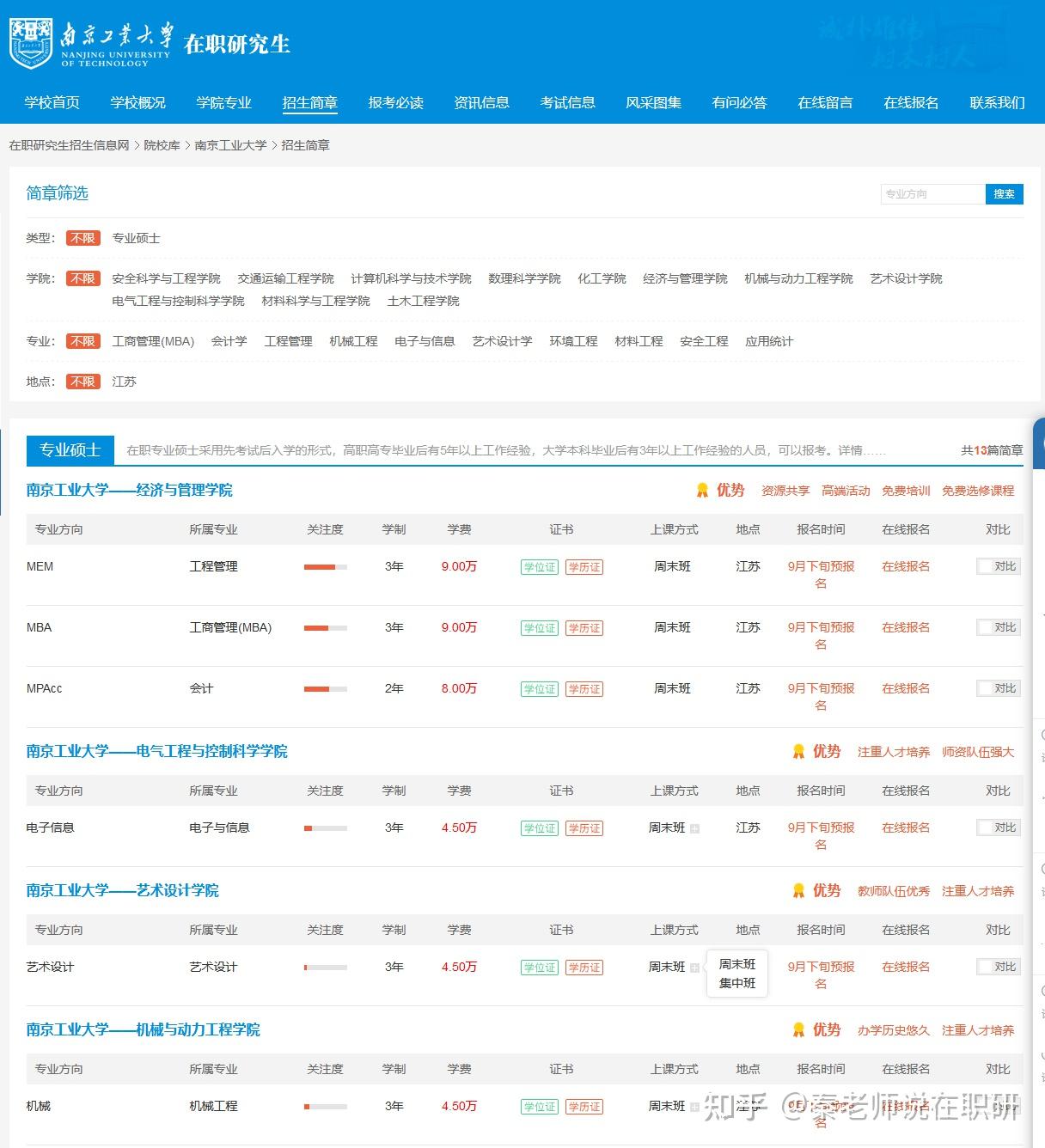Click 关注度 bar in MEM row
Image resolution: width=1045 pixels, height=1148 pixels.
click(x=326, y=567)
